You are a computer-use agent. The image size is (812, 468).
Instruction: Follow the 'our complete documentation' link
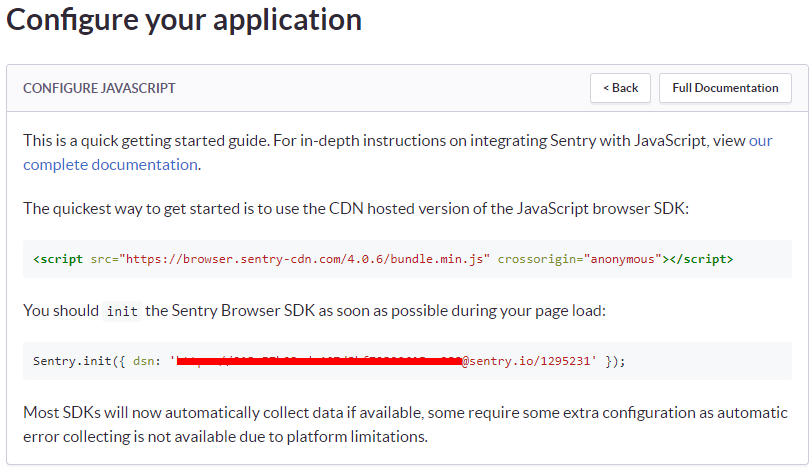(110, 165)
